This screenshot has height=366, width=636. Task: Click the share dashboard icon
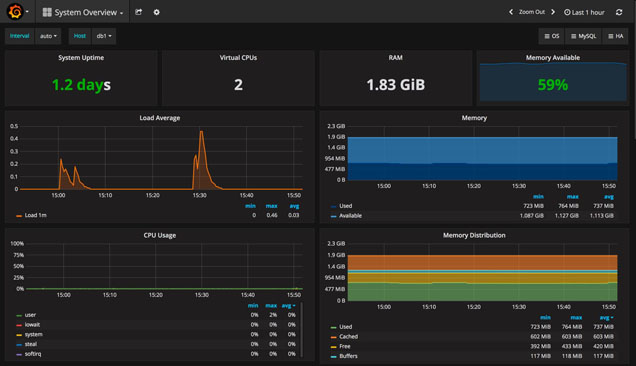(138, 12)
